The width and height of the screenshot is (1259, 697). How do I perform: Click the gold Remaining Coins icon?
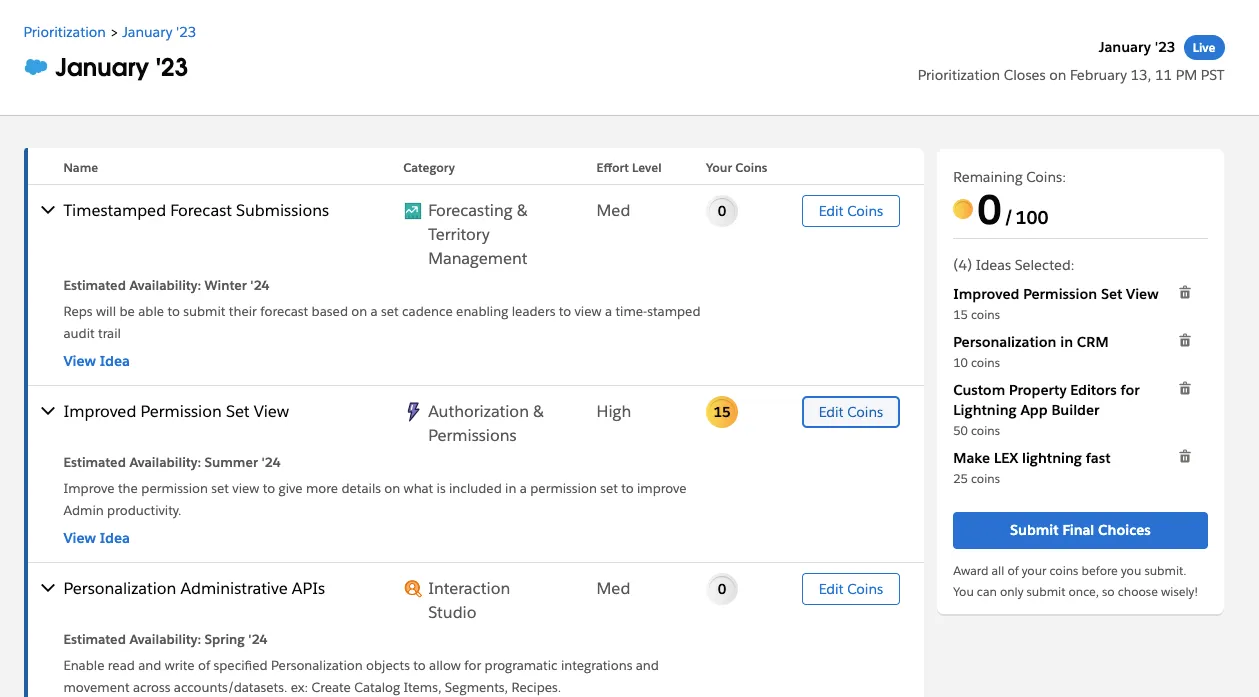963,209
